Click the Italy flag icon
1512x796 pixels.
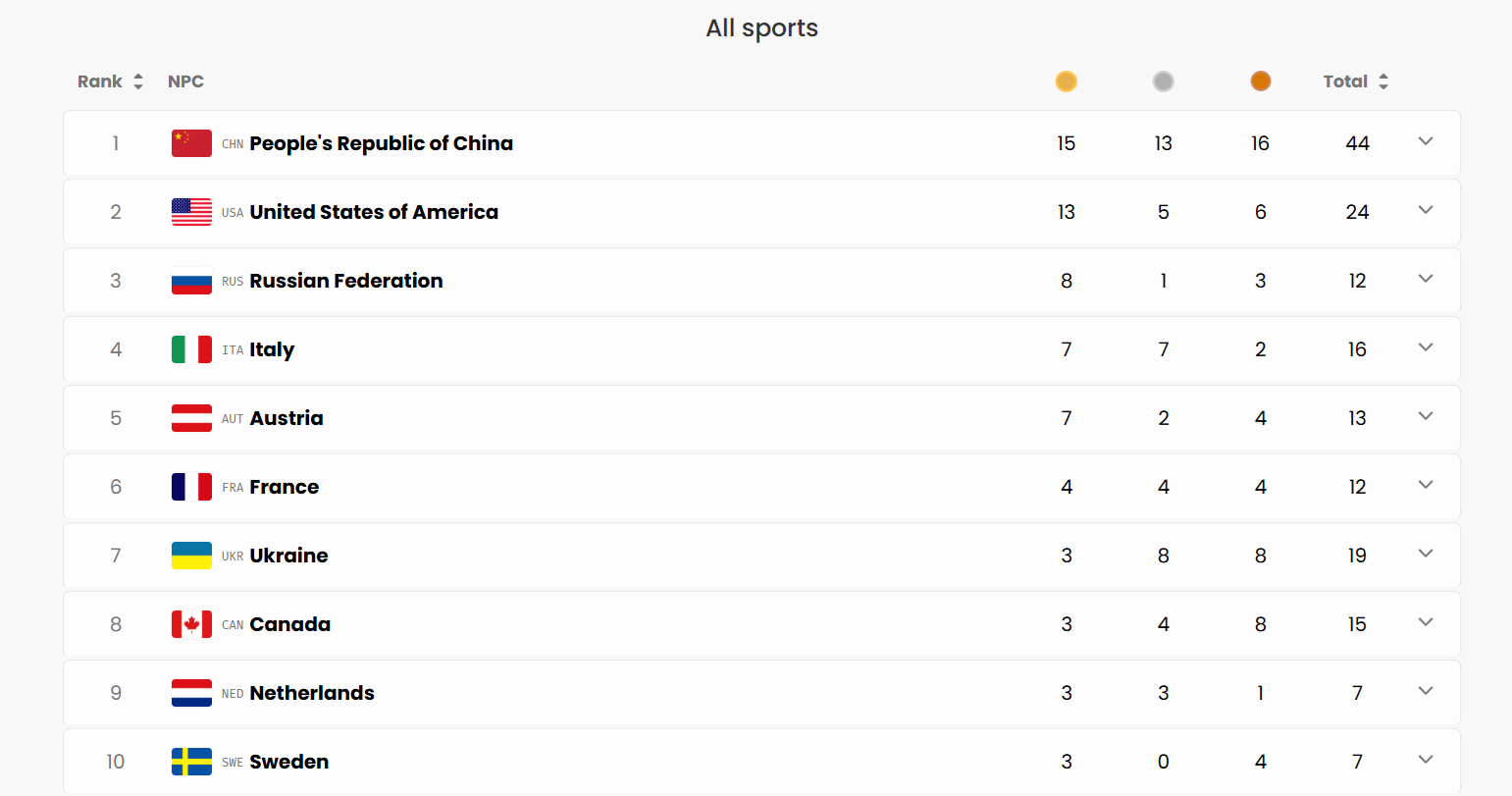pyautogui.click(x=191, y=349)
